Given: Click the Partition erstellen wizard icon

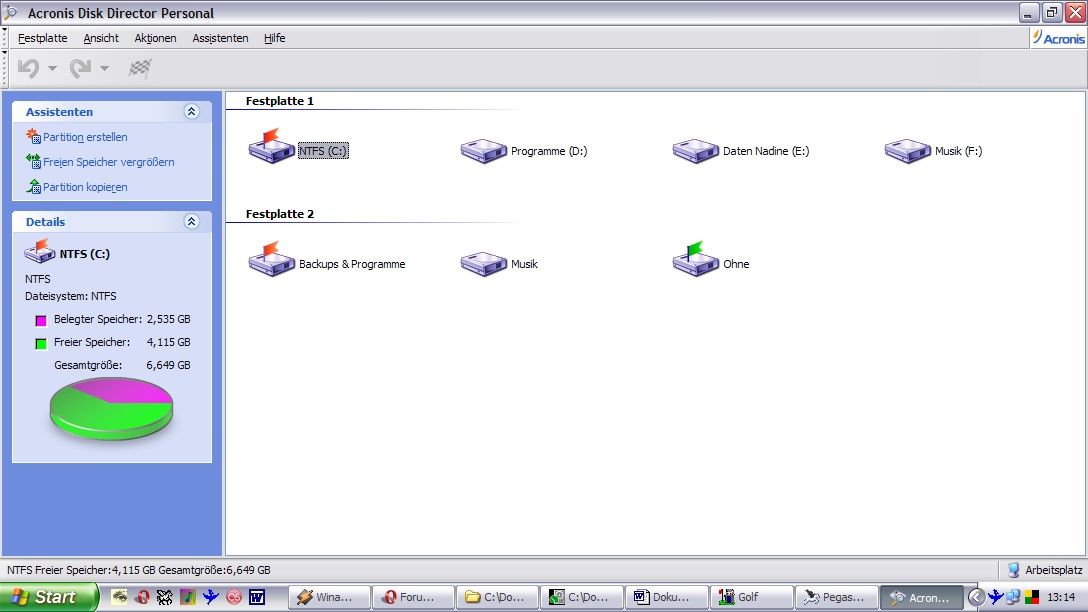Looking at the screenshot, I should tap(33, 136).
